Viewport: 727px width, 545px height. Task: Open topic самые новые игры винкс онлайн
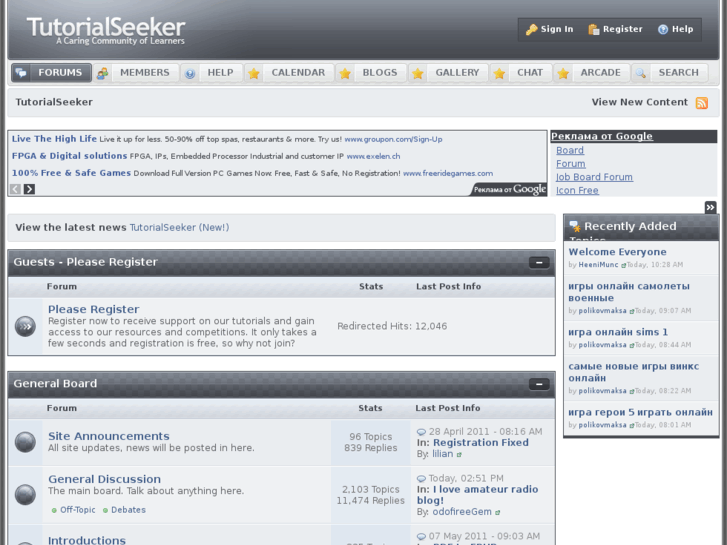click(634, 372)
